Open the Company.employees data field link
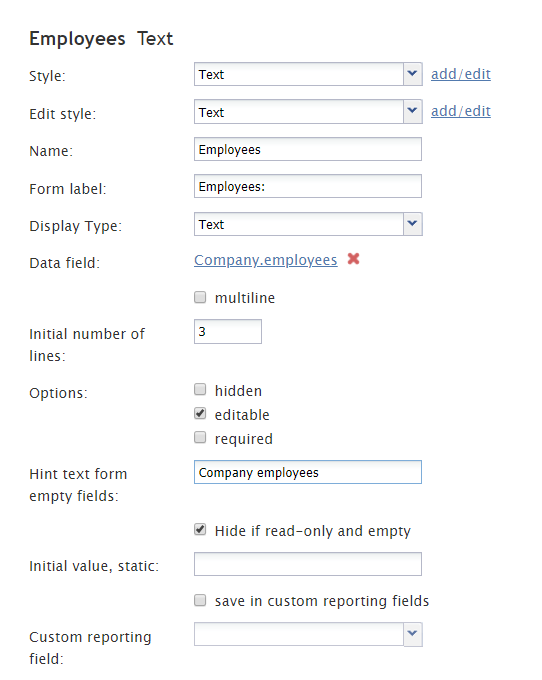This screenshot has width=542, height=680. [x=265, y=260]
